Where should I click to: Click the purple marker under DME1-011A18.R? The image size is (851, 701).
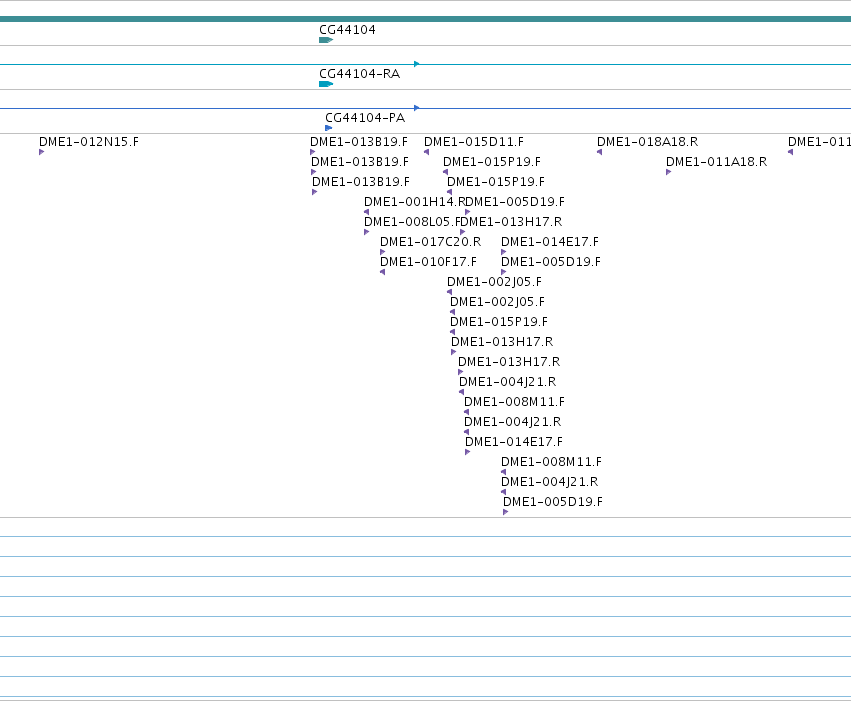point(669,172)
